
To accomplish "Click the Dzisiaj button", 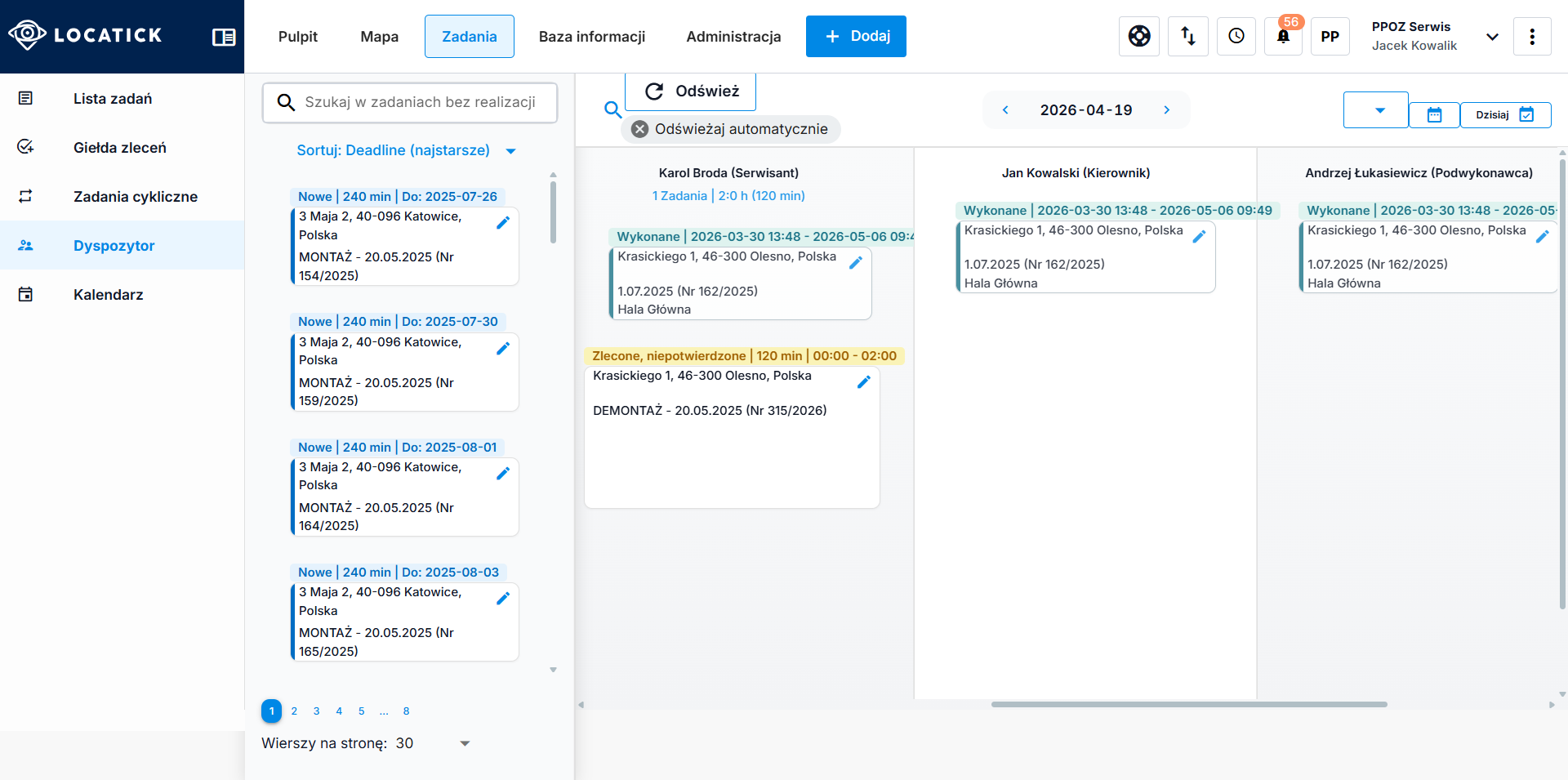I will click(1505, 114).
